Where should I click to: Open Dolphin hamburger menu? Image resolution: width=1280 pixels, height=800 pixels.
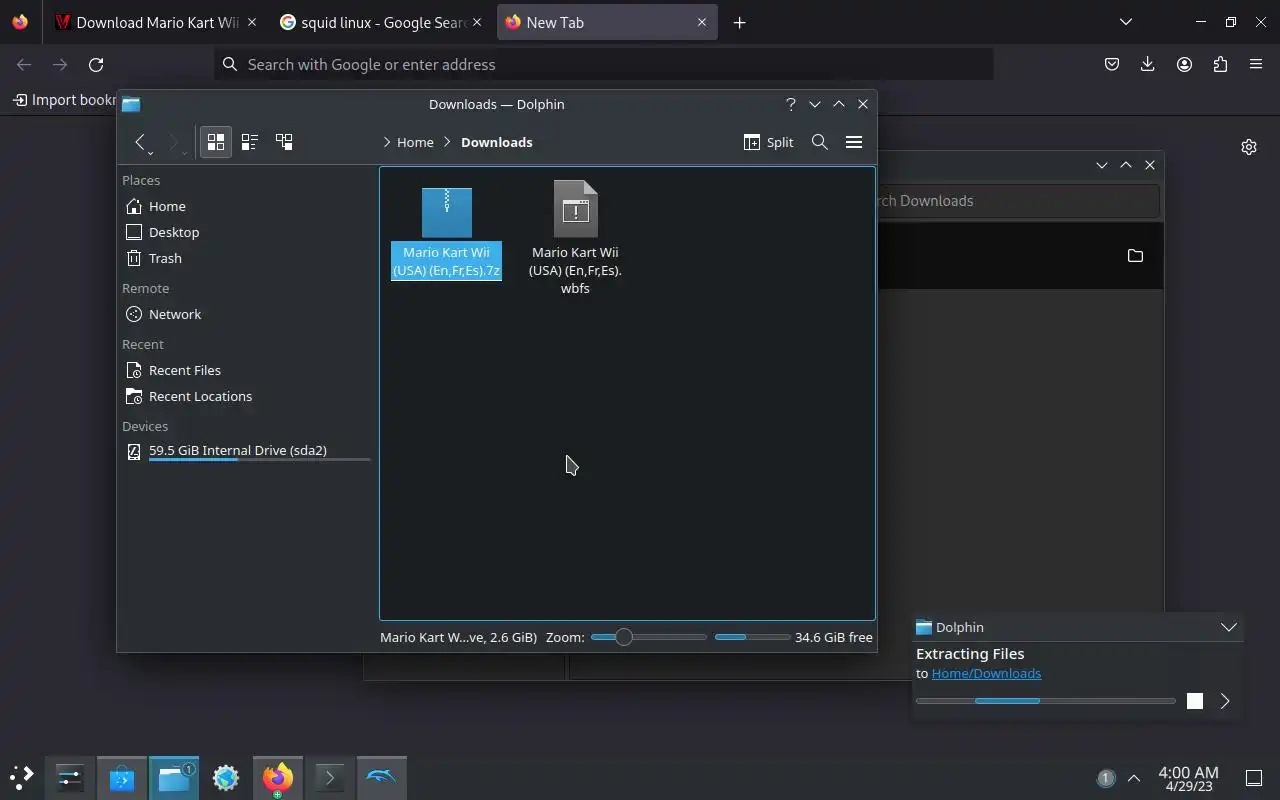coord(854,142)
